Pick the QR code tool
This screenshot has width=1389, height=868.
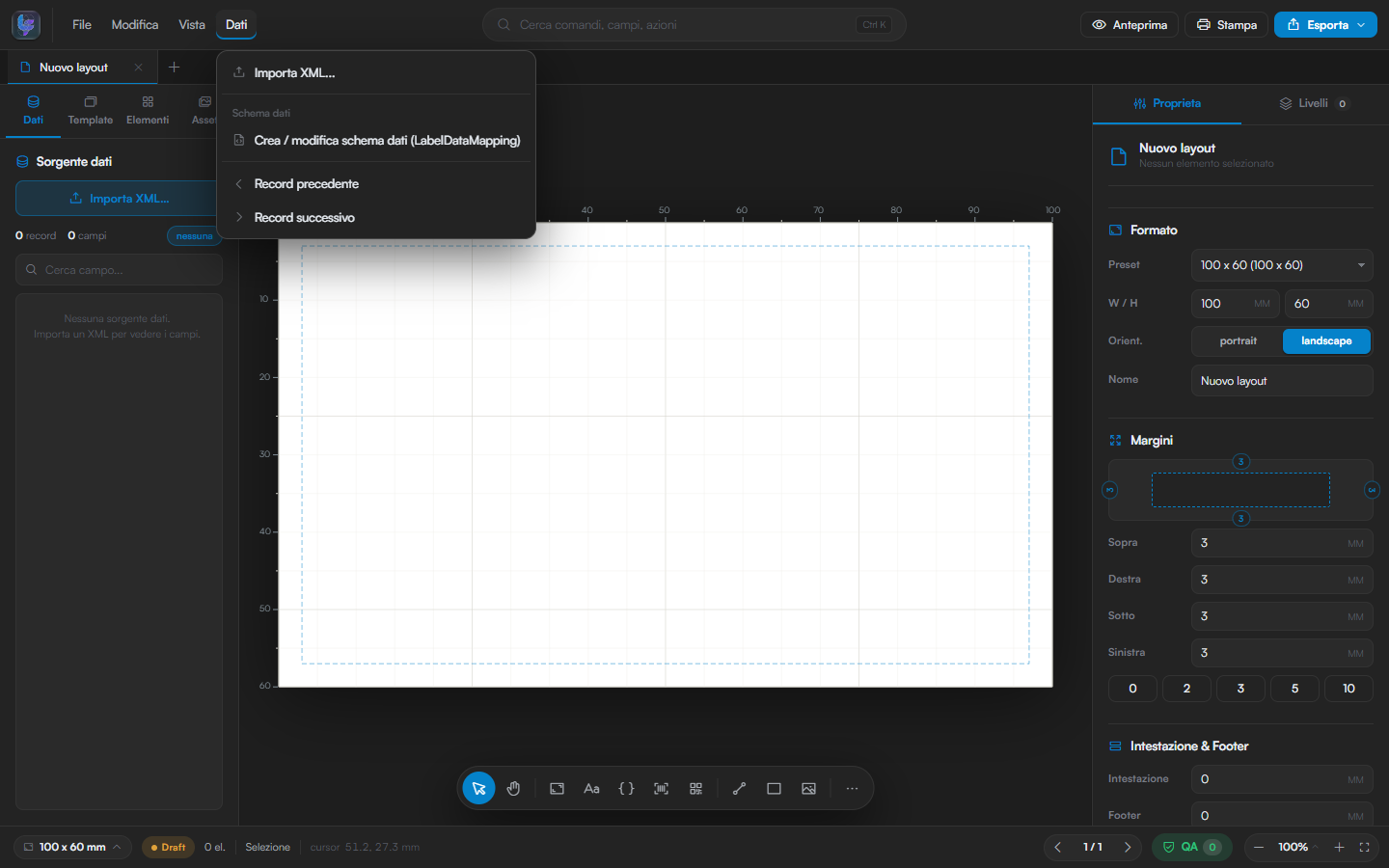click(695, 789)
